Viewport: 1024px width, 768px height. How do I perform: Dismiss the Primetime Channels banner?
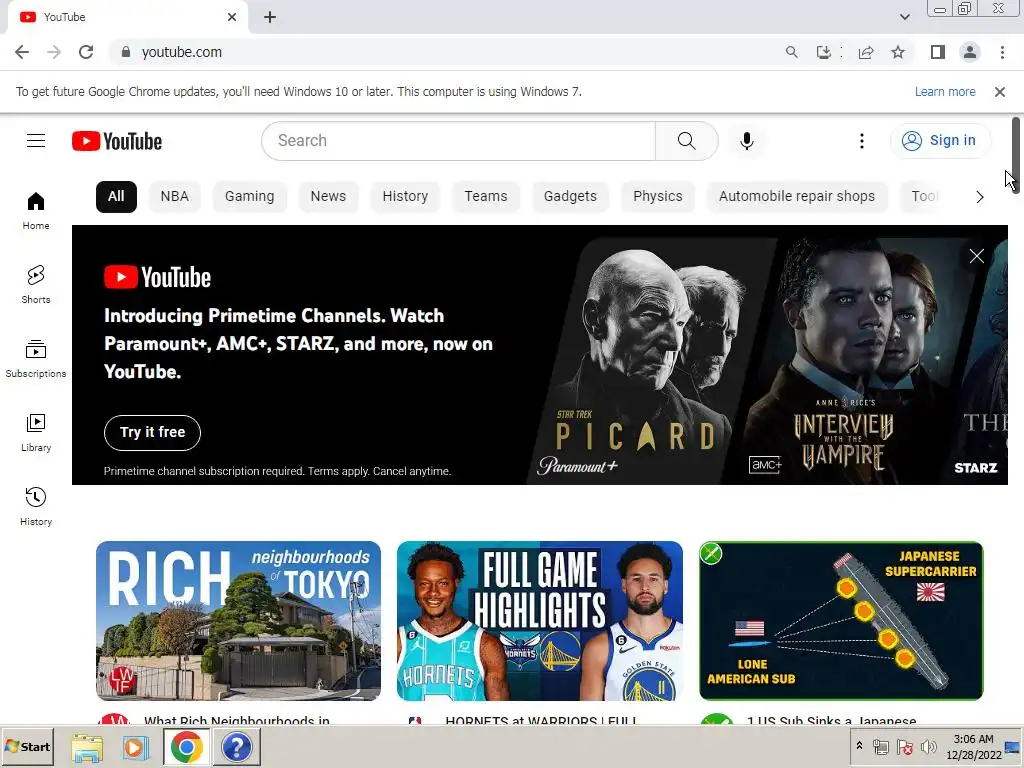tap(976, 256)
